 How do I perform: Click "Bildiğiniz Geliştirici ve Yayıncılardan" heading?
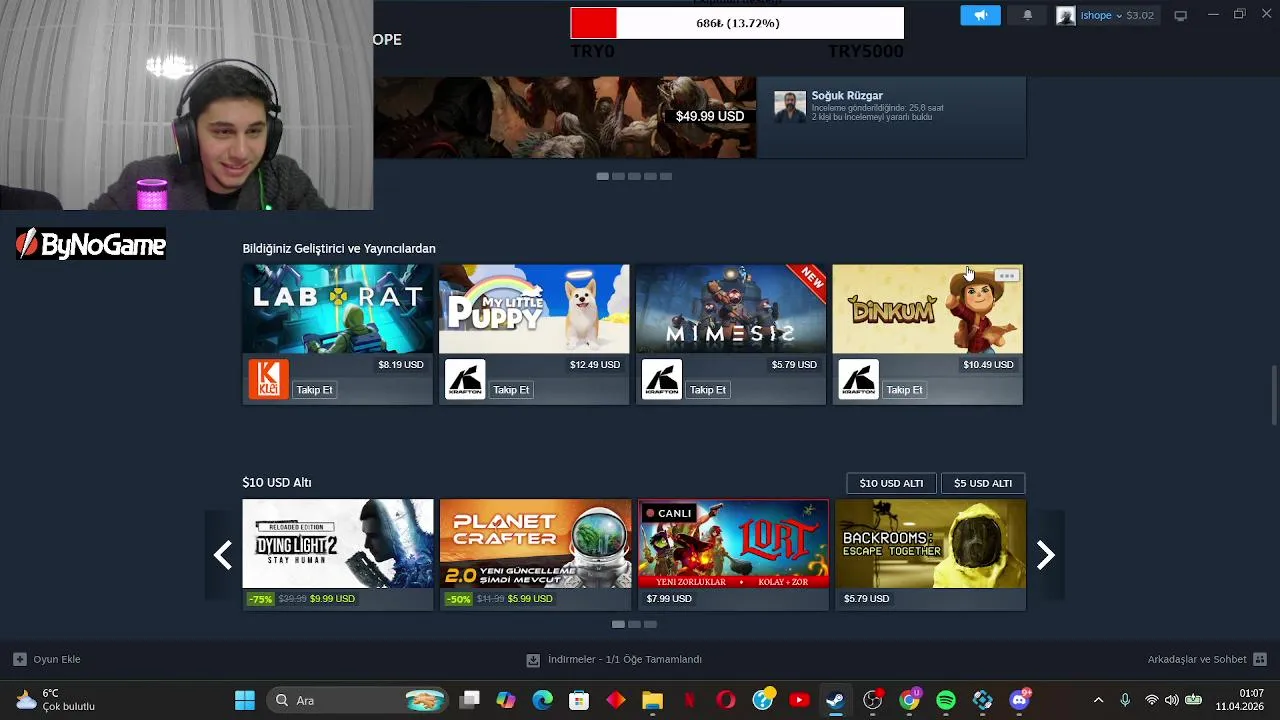[339, 248]
